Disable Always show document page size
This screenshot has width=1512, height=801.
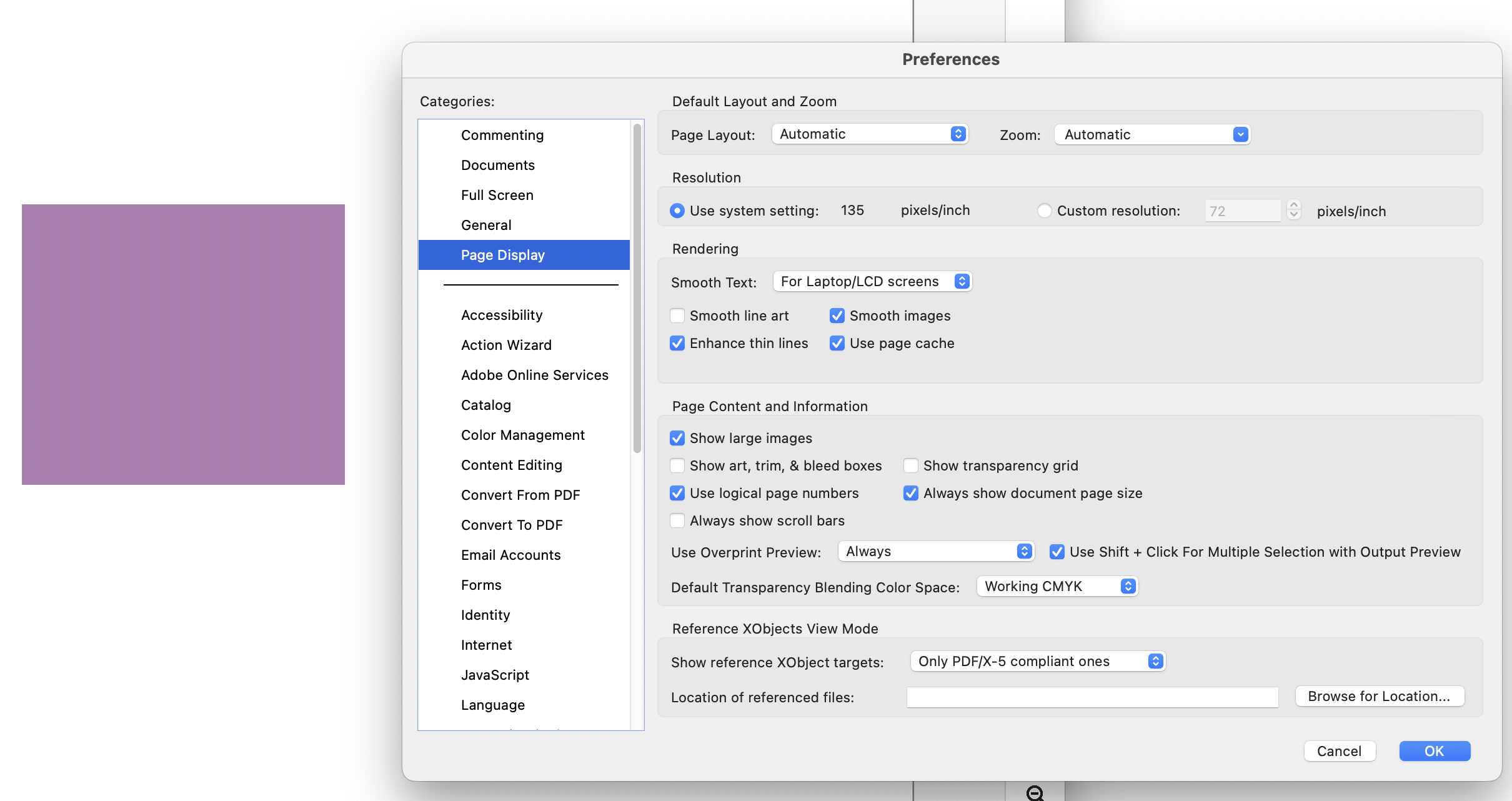[x=910, y=493]
